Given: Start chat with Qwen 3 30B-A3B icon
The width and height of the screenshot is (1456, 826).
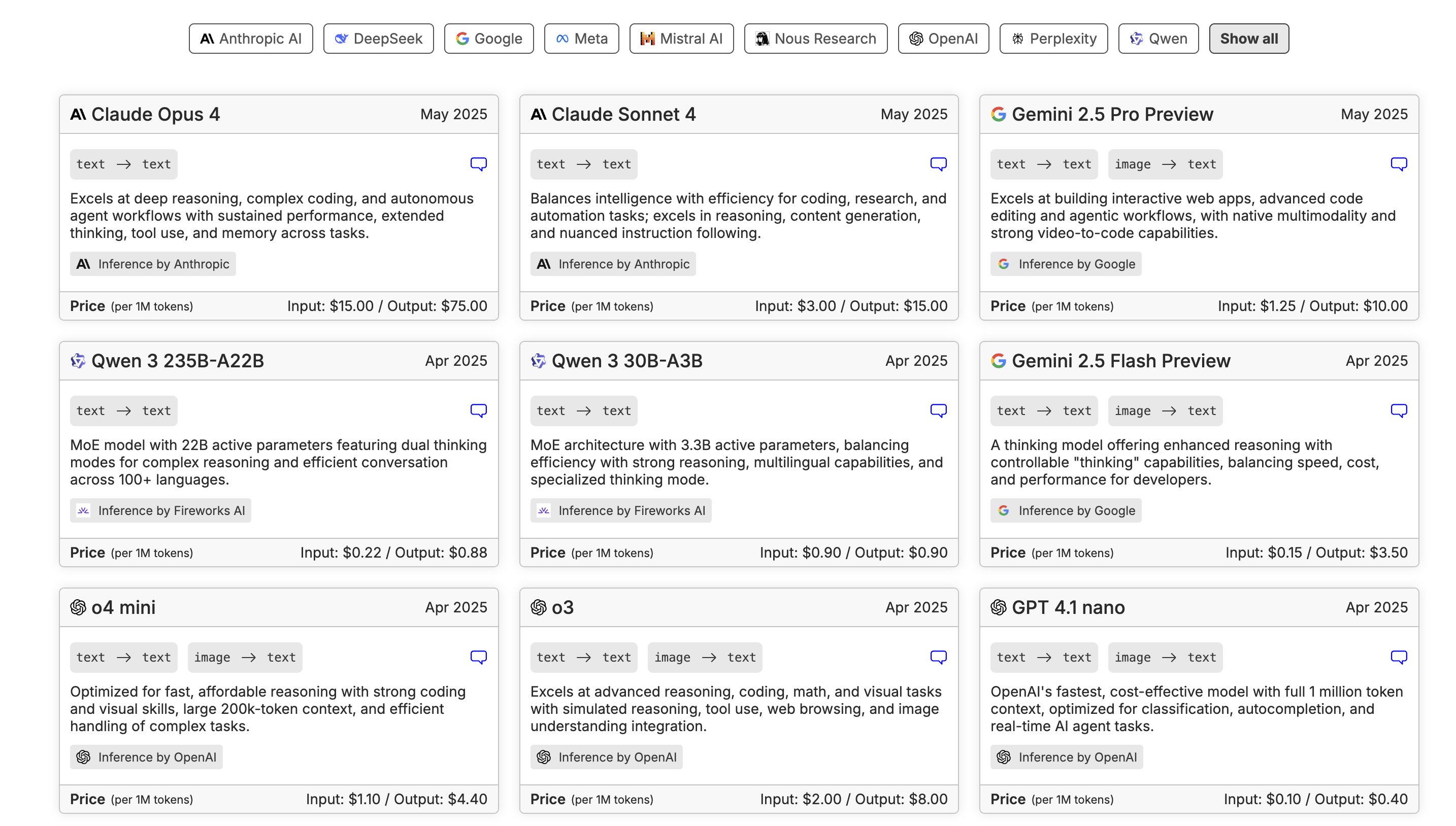Looking at the screenshot, I should click(x=938, y=410).
